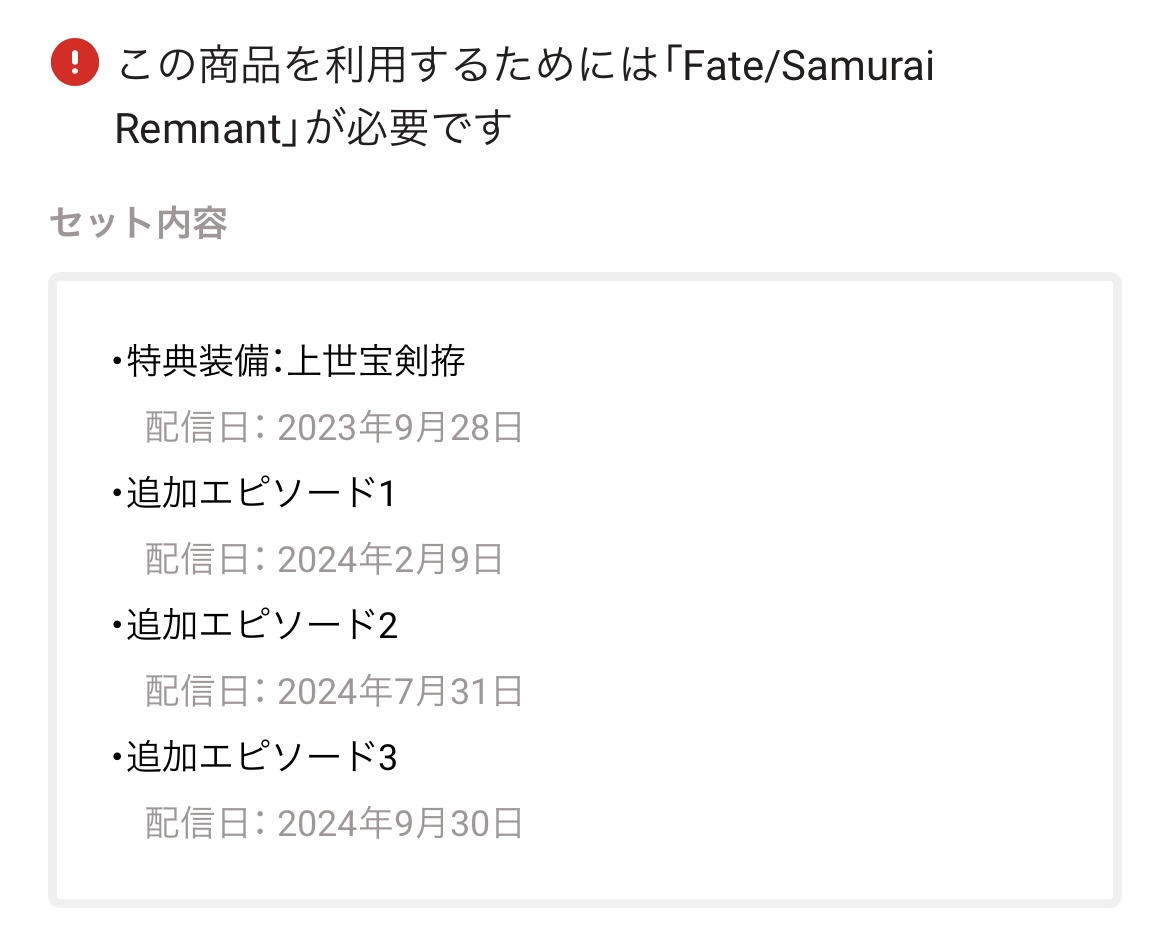Click the 配信日 label under 追加エピソード3
This screenshot has width=1170, height=932.
[x=197, y=824]
